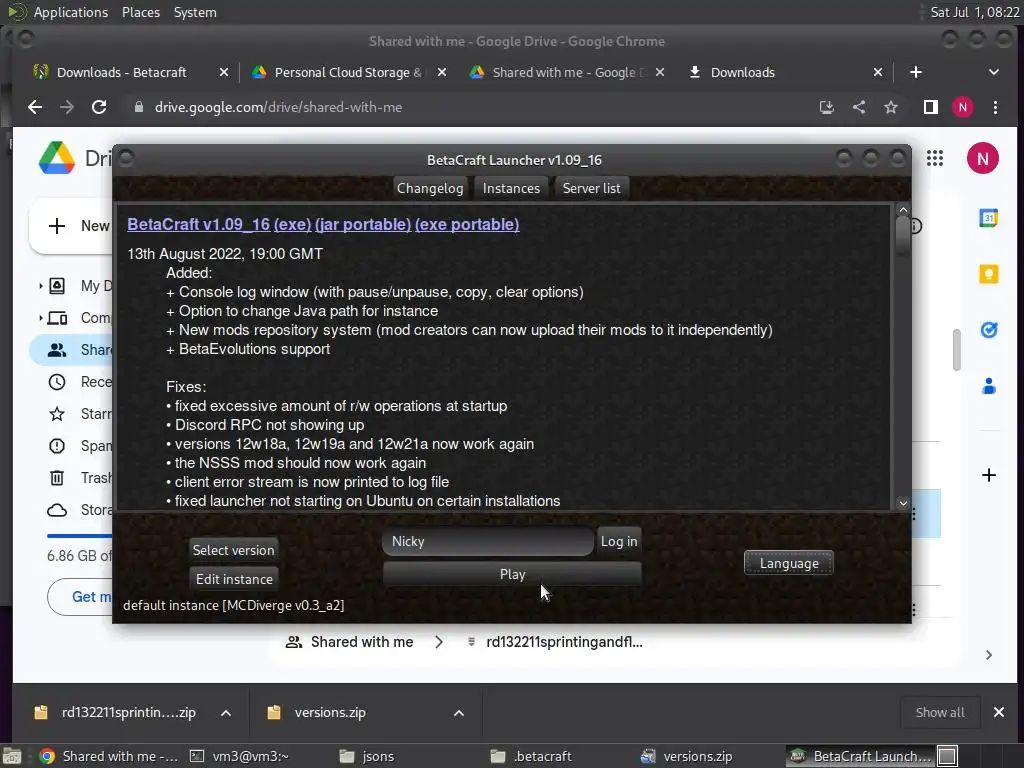Open the Google apps grid
This screenshot has width=1024, height=768.
coord(935,158)
